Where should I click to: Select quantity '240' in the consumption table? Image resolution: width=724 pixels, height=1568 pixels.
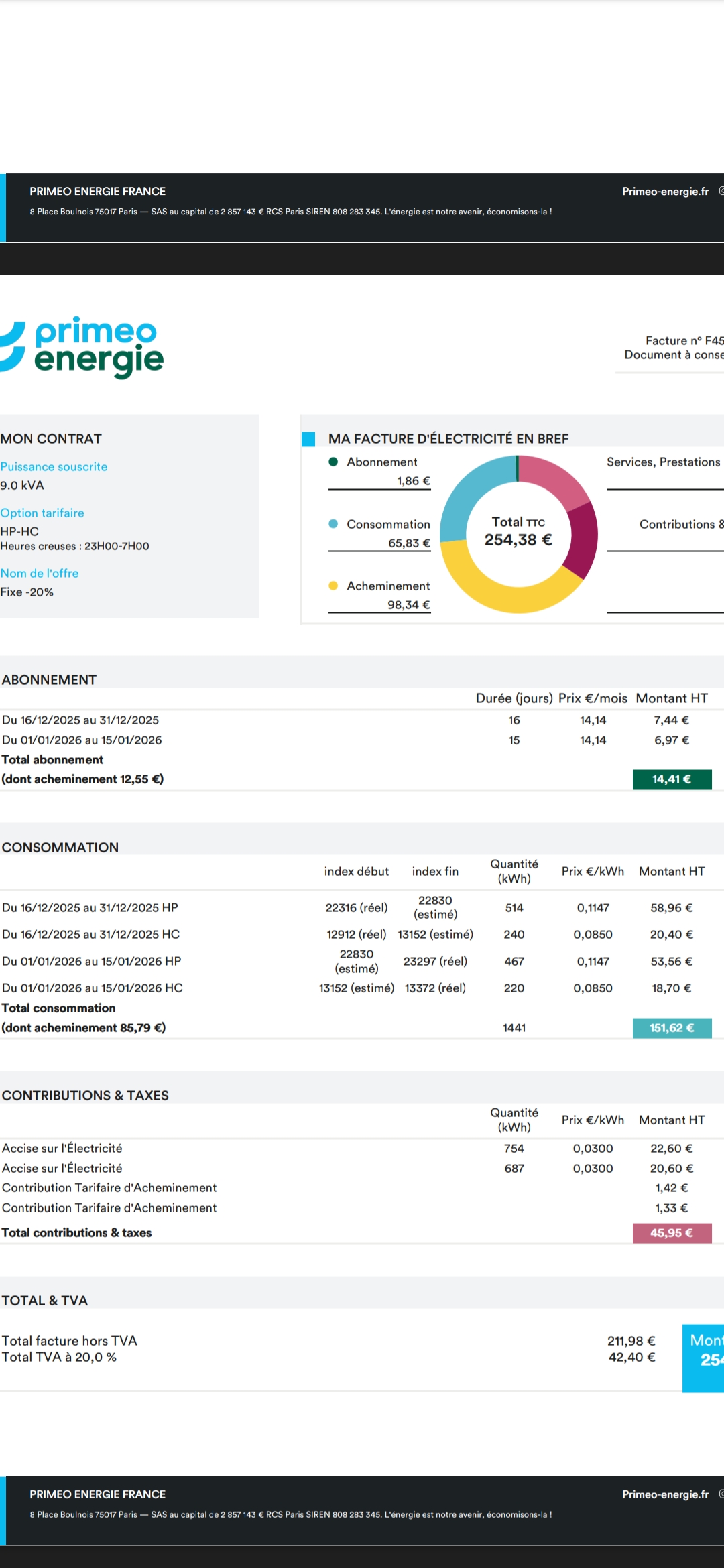point(514,935)
